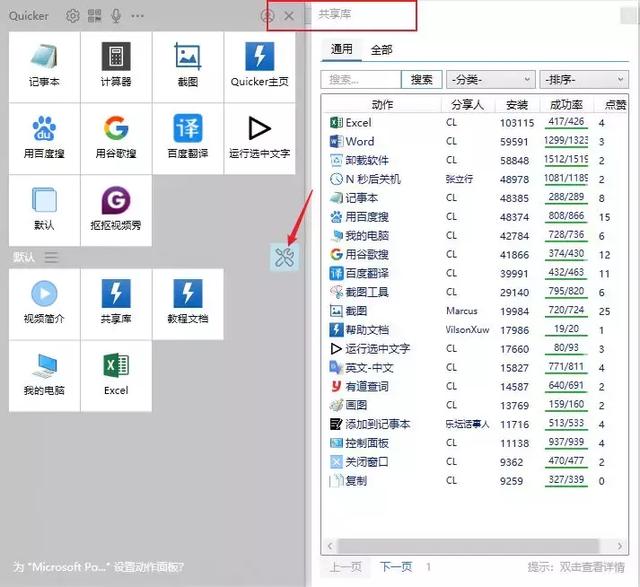The height and width of the screenshot is (587, 640).
Task: Switch to the 通用 tab
Action: pos(341,49)
